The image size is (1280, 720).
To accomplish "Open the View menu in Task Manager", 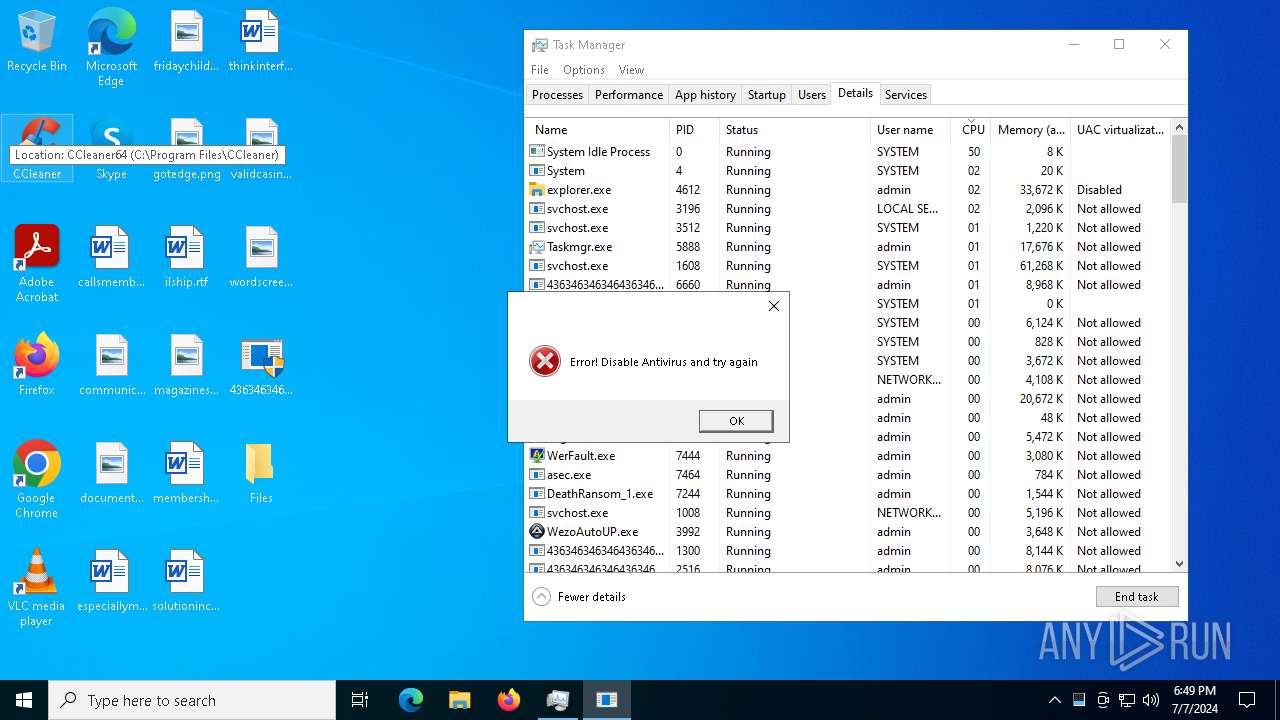I will [x=631, y=70].
